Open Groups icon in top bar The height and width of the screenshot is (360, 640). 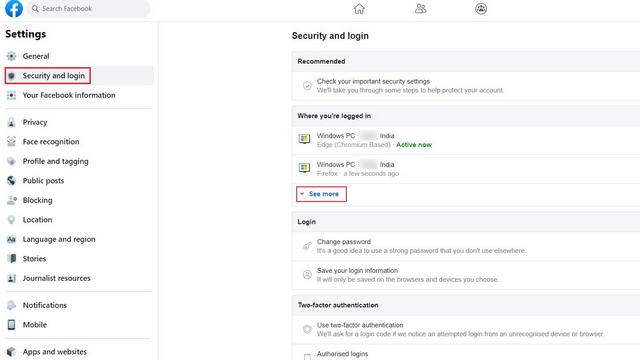click(481, 9)
